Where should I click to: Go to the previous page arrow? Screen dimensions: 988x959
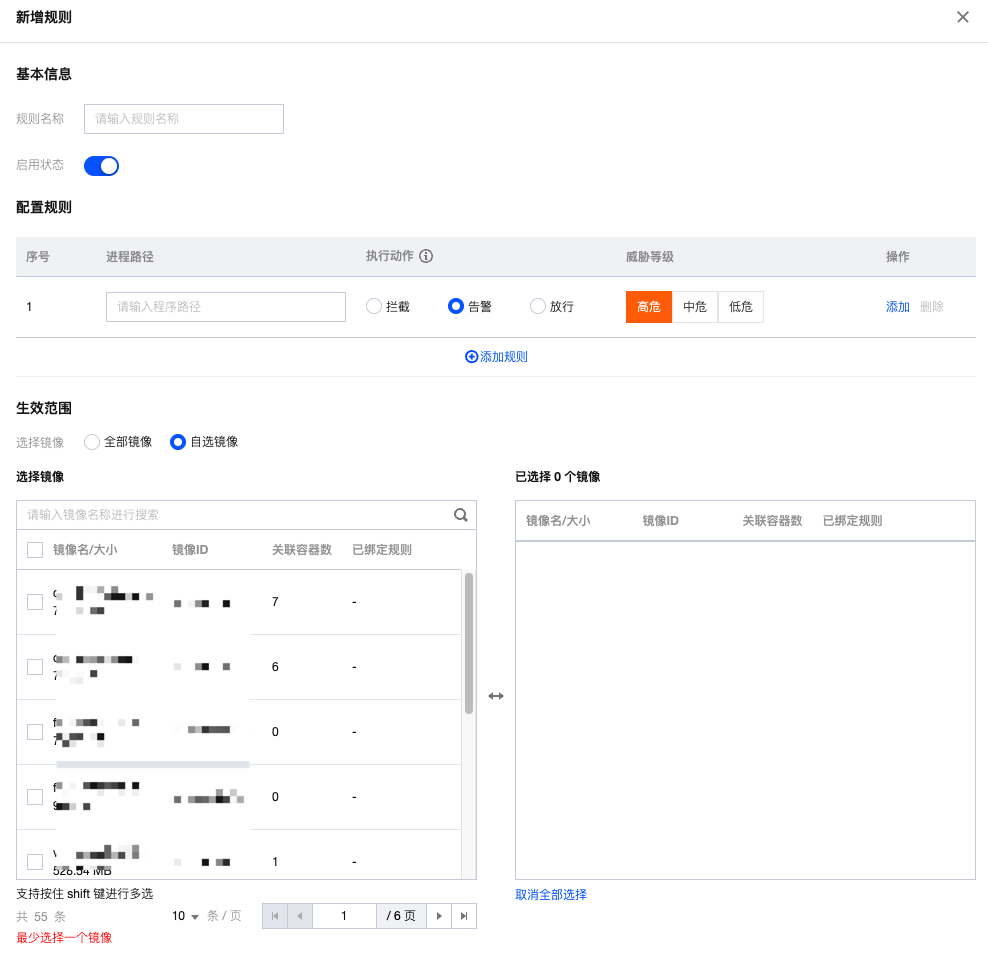(x=300, y=916)
